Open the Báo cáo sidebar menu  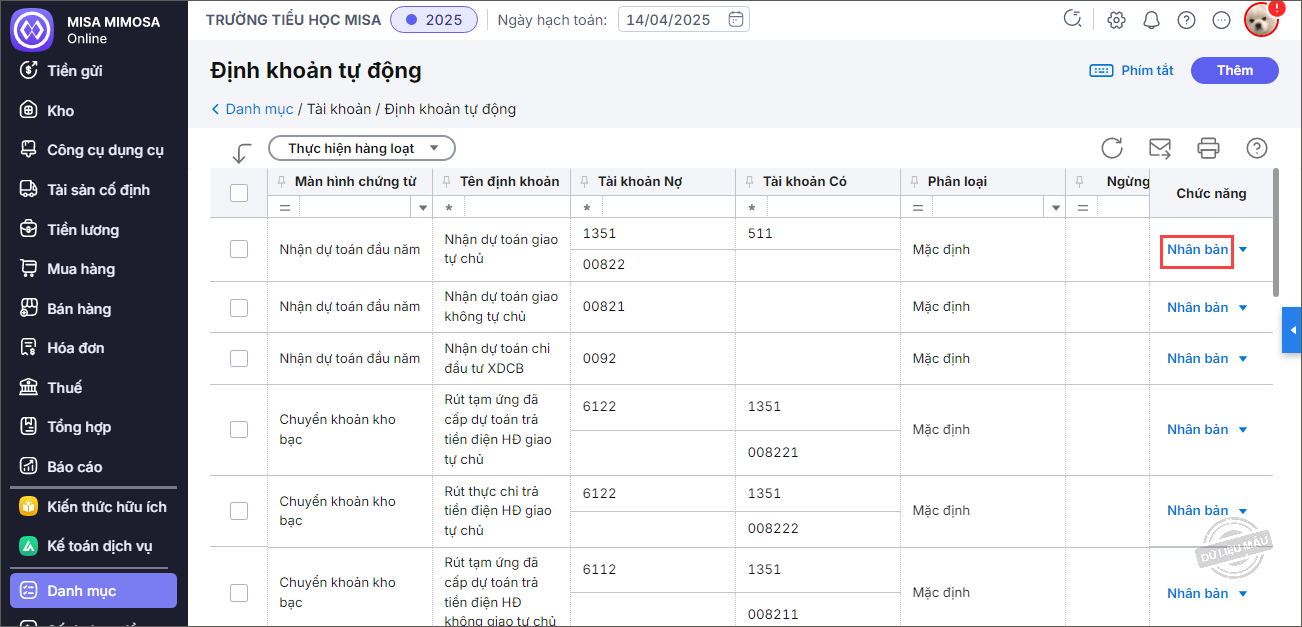(x=74, y=467)
